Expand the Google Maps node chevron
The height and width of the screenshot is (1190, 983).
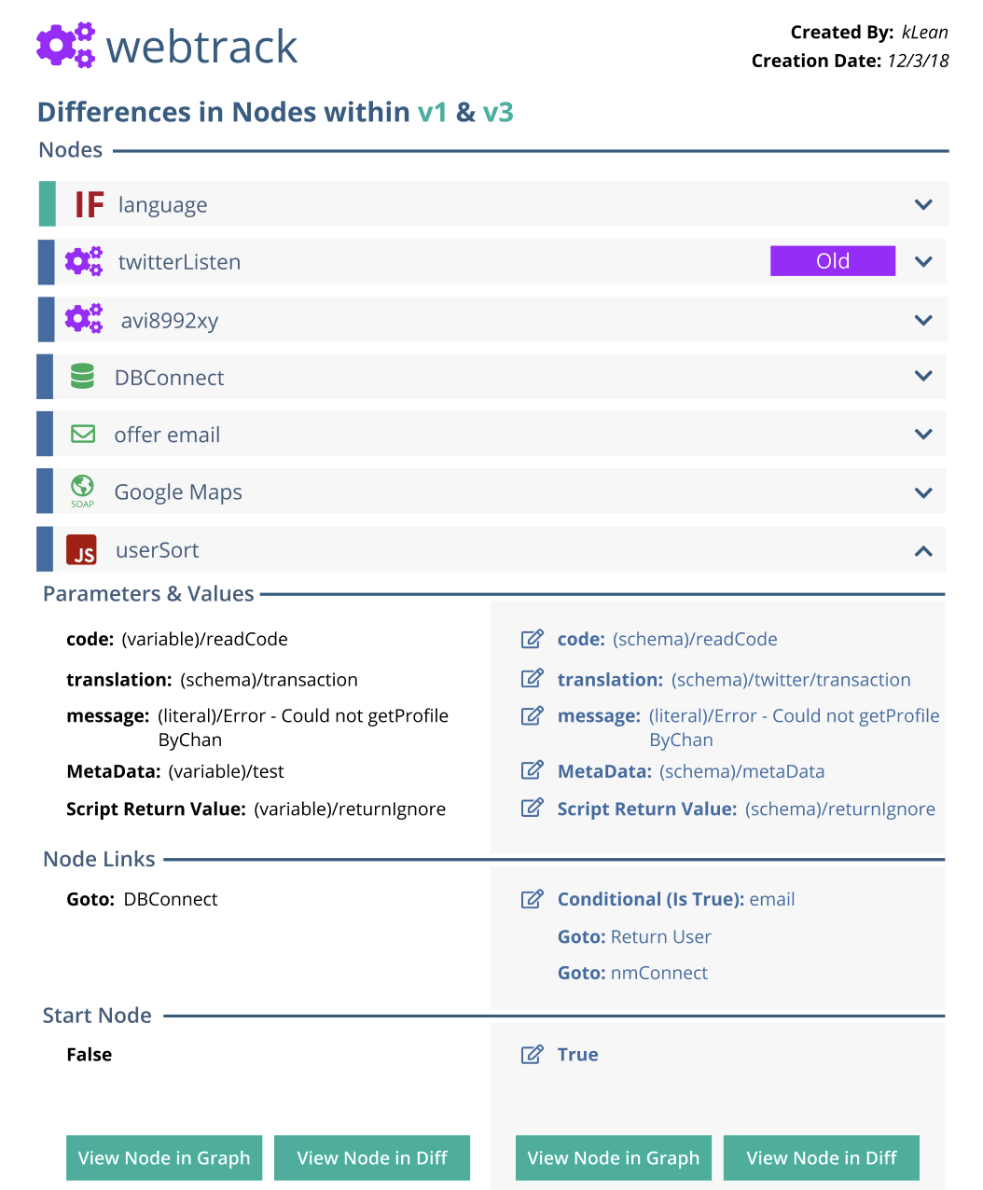(x=923, y=492)
